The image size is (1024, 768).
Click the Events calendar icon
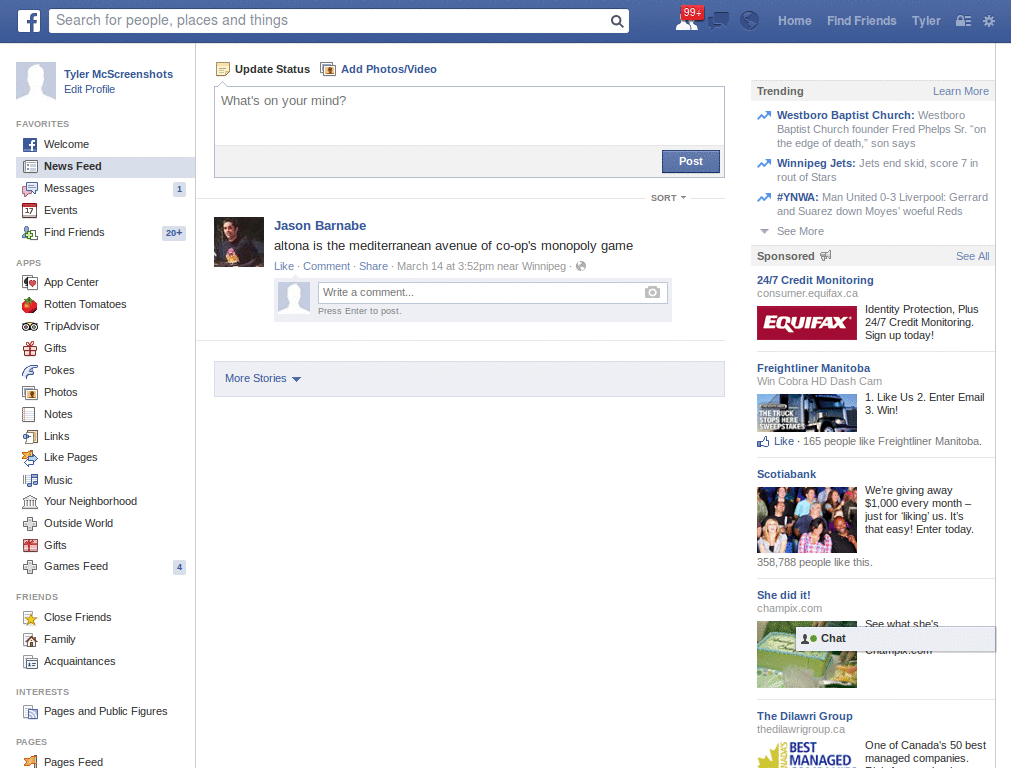click(30, 210)
